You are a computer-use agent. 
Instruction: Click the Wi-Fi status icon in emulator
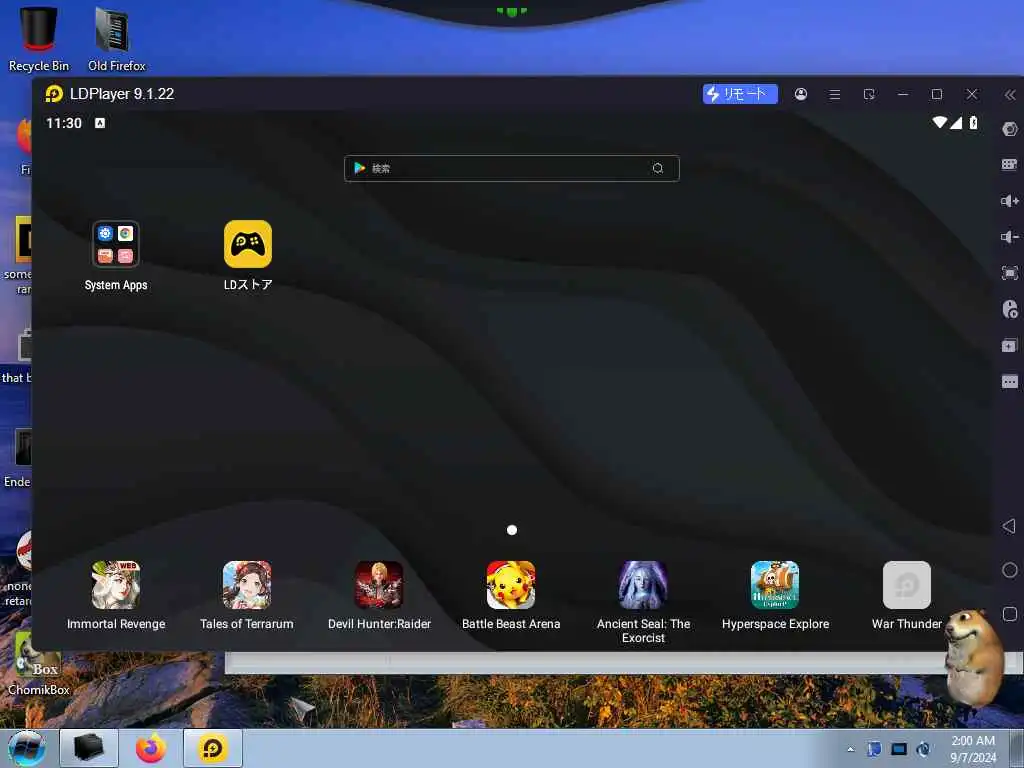(939, 122)
